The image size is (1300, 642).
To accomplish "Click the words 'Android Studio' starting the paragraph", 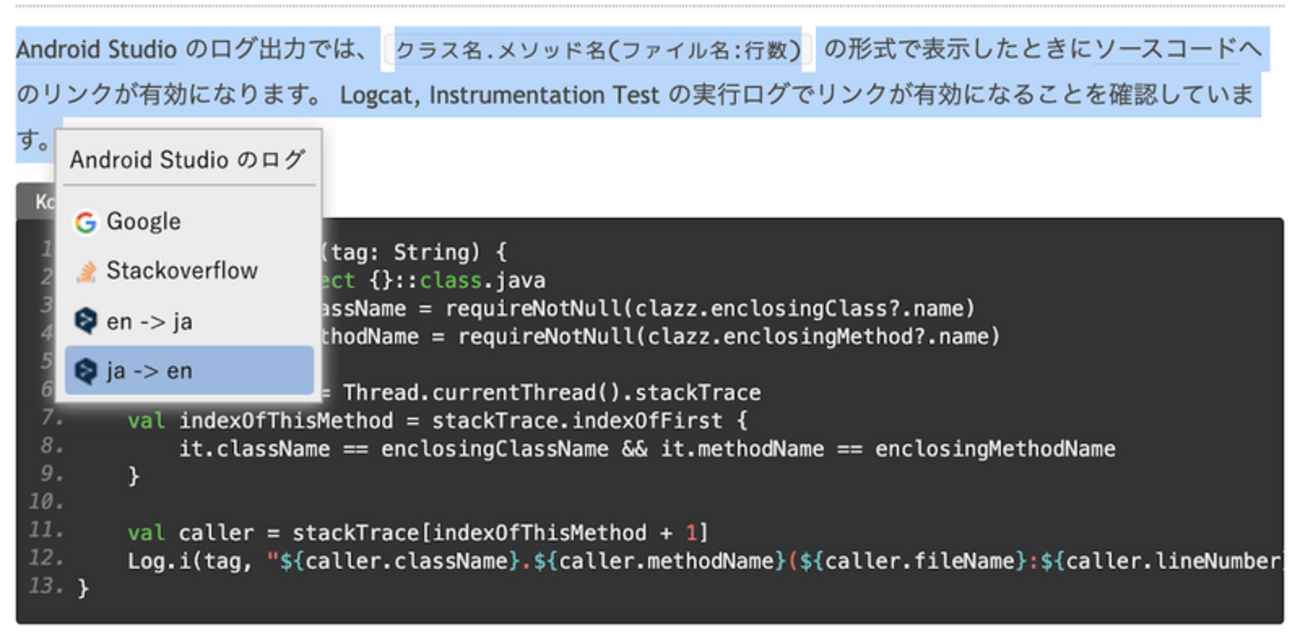I will click(96, 49).
